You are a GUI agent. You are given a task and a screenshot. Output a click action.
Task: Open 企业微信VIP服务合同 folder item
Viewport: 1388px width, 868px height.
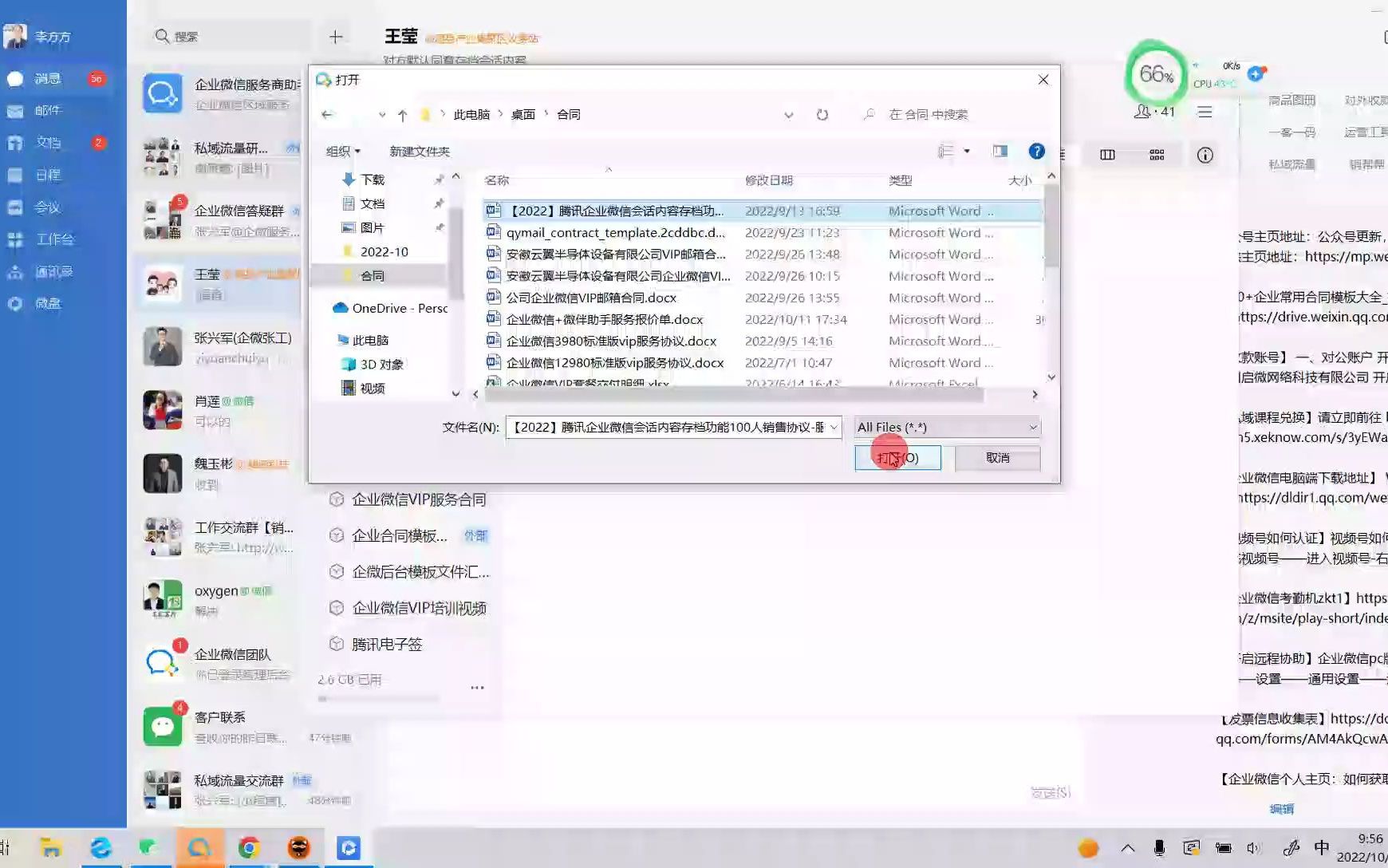408,499
